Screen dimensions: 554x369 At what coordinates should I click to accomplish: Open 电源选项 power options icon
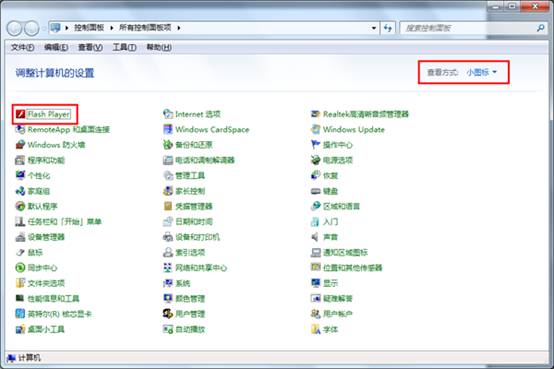tap(315, 160)
